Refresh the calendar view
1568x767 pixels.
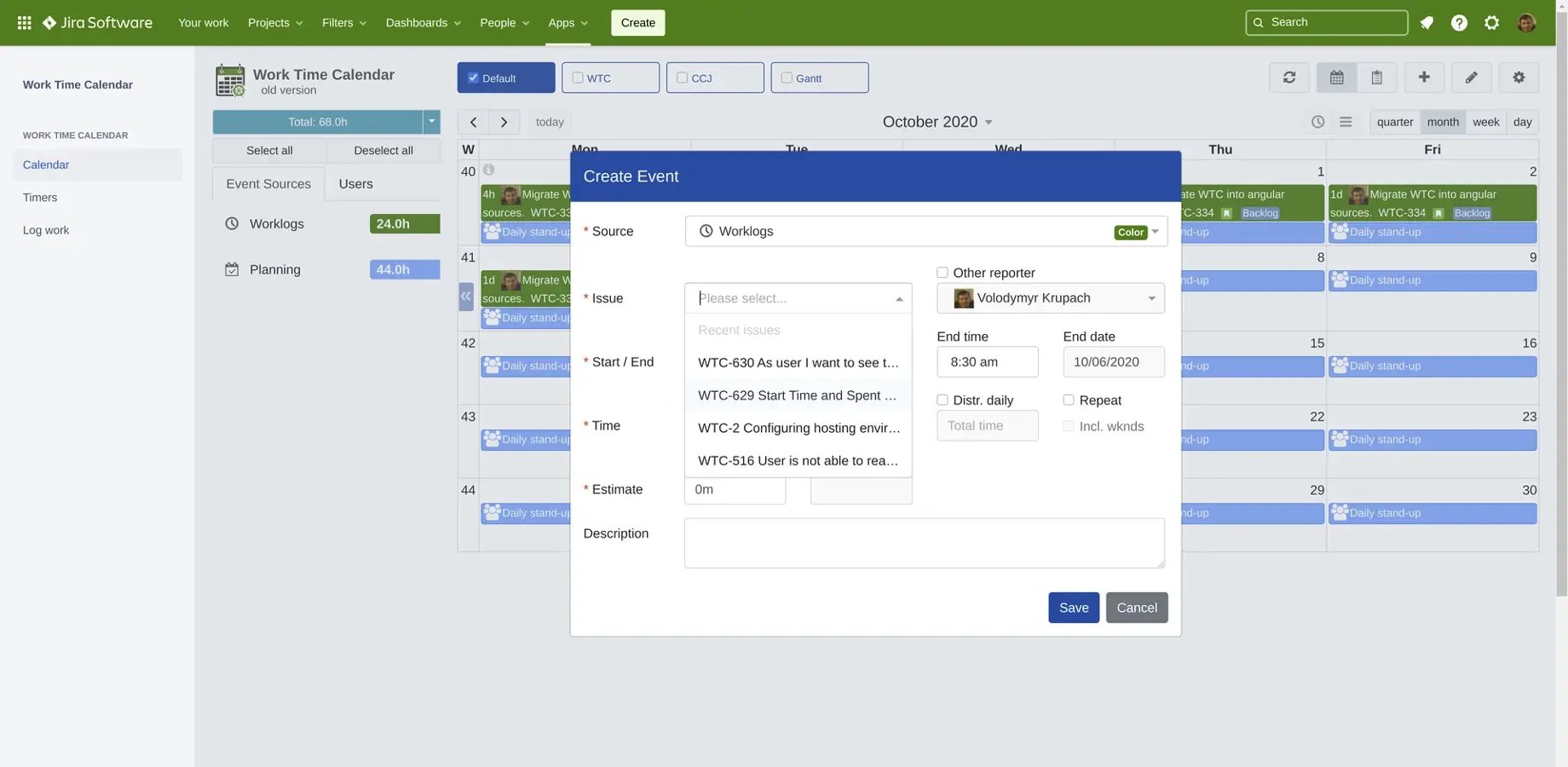[x=1288, y=76]
